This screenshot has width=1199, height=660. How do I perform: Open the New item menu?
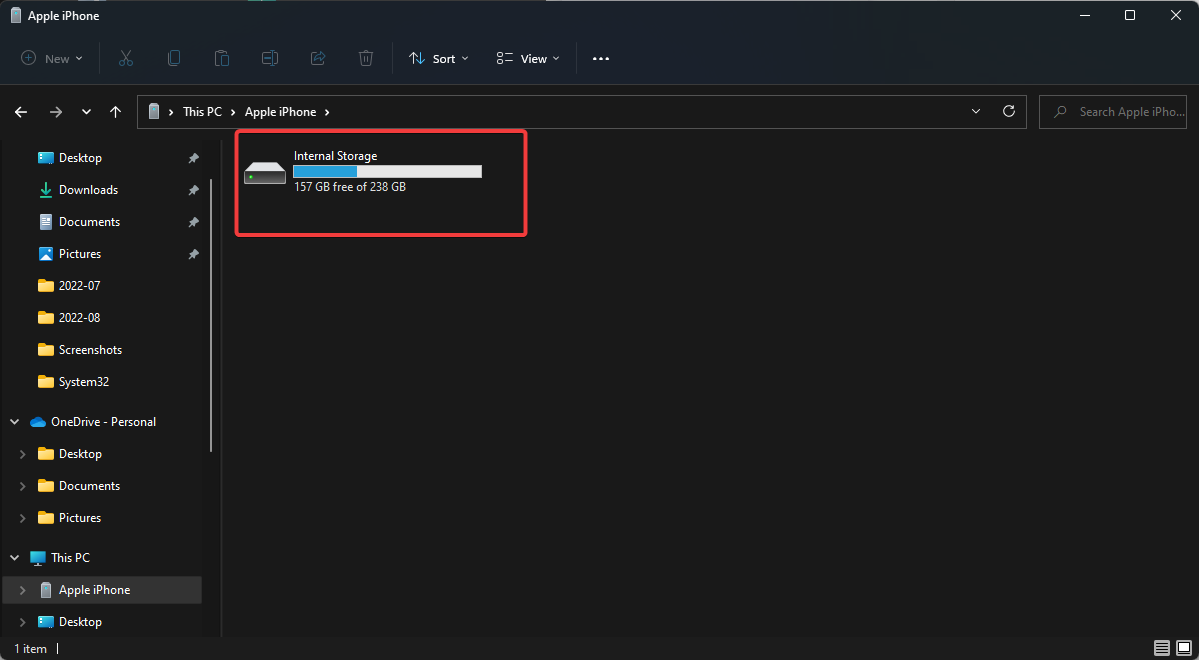click(51, 58)
